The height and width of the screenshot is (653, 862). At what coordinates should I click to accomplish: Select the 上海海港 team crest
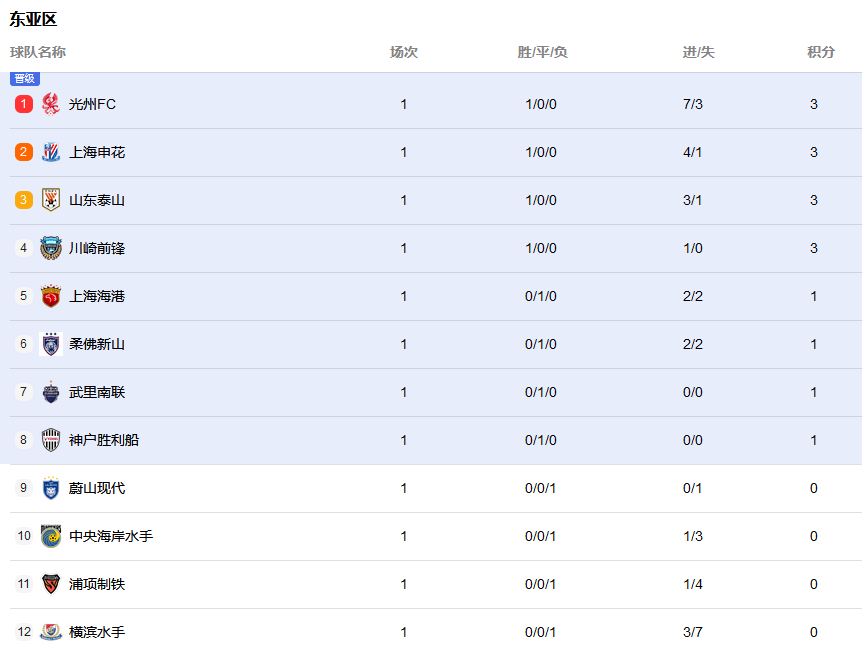51,296
